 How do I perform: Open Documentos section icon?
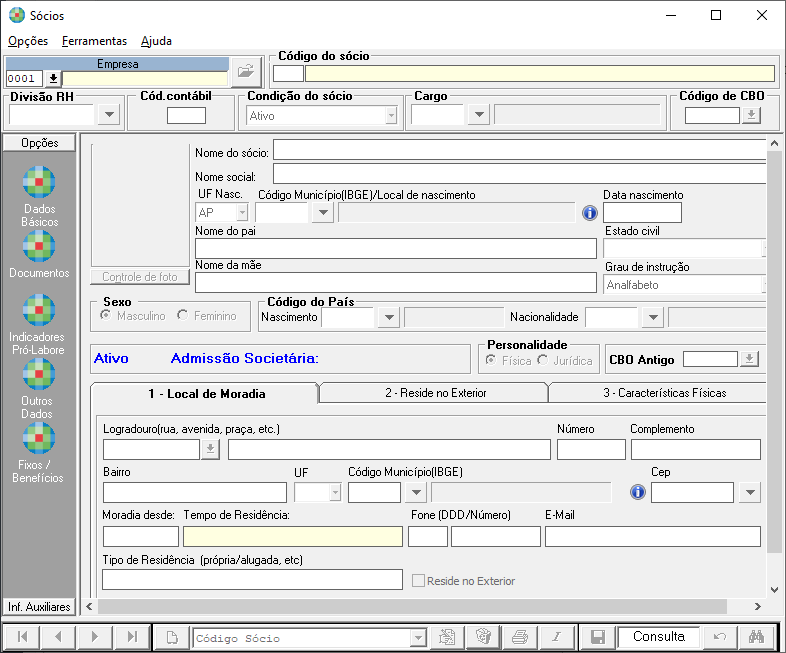pyautogui.click(x=39, y=246)
